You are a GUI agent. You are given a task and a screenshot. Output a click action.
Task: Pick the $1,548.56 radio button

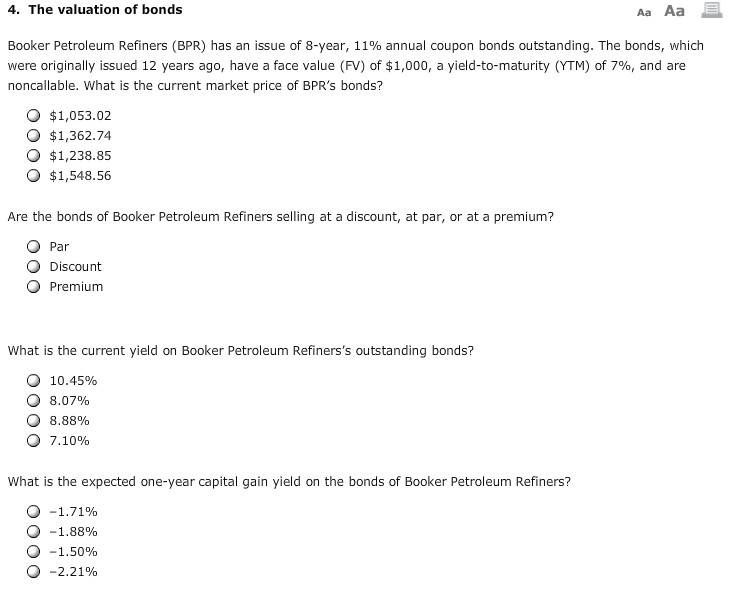point(33,175)
